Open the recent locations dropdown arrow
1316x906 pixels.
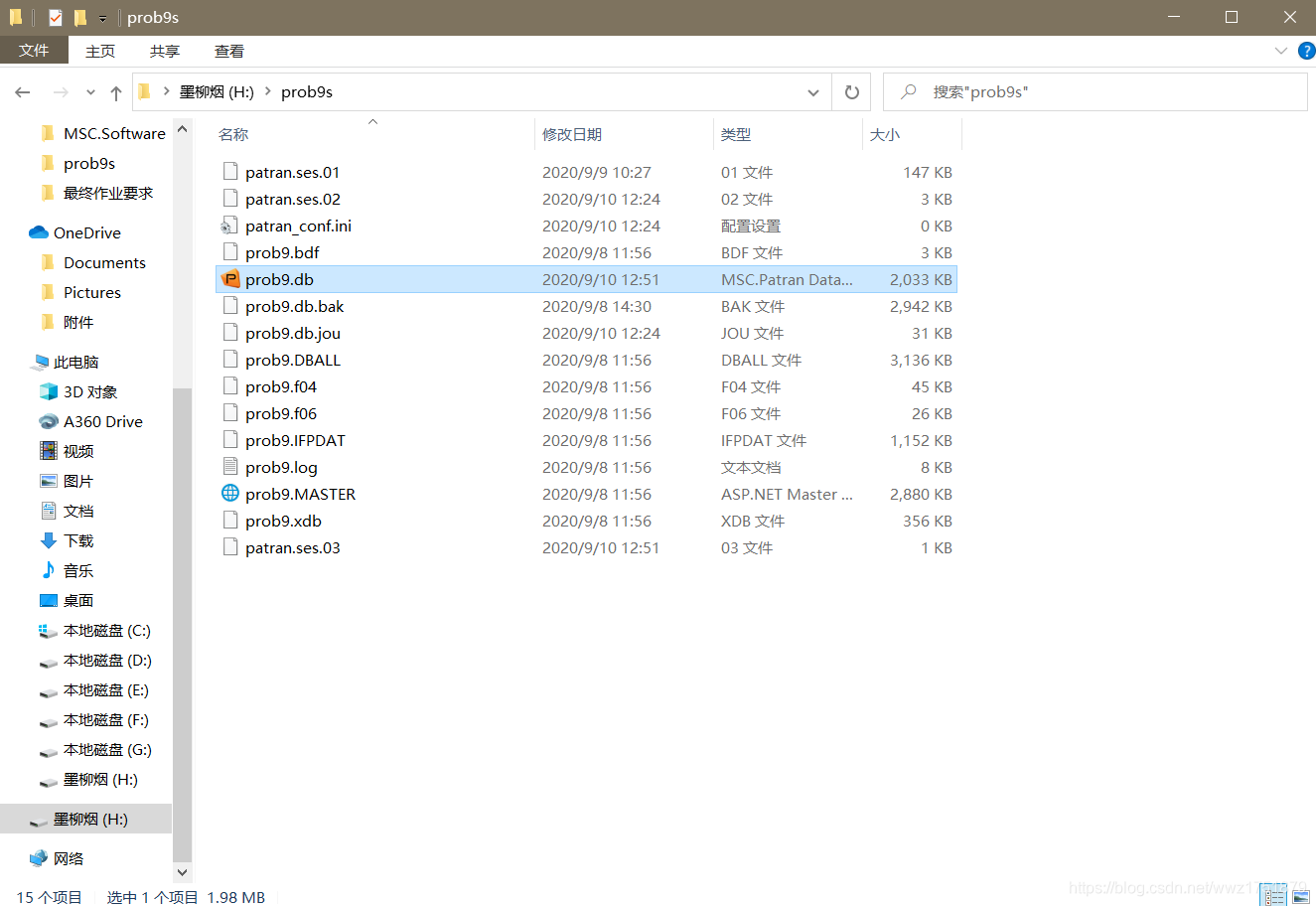pos(90,92)
